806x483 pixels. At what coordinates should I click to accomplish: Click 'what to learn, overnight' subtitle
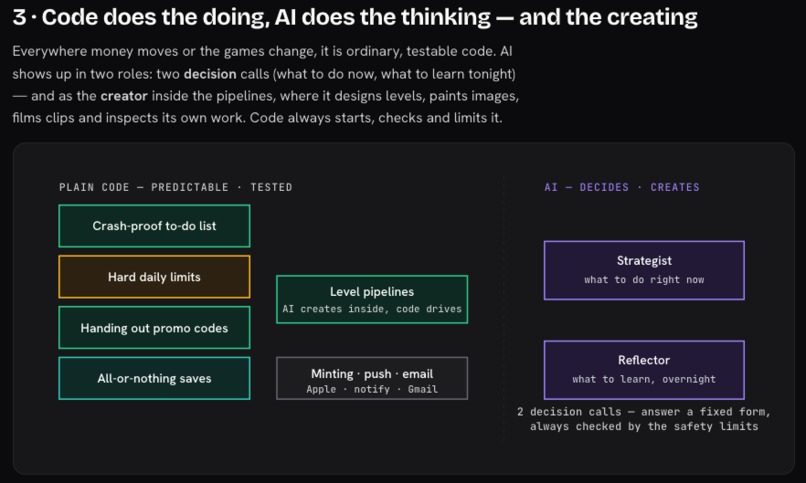click(644, 379)
